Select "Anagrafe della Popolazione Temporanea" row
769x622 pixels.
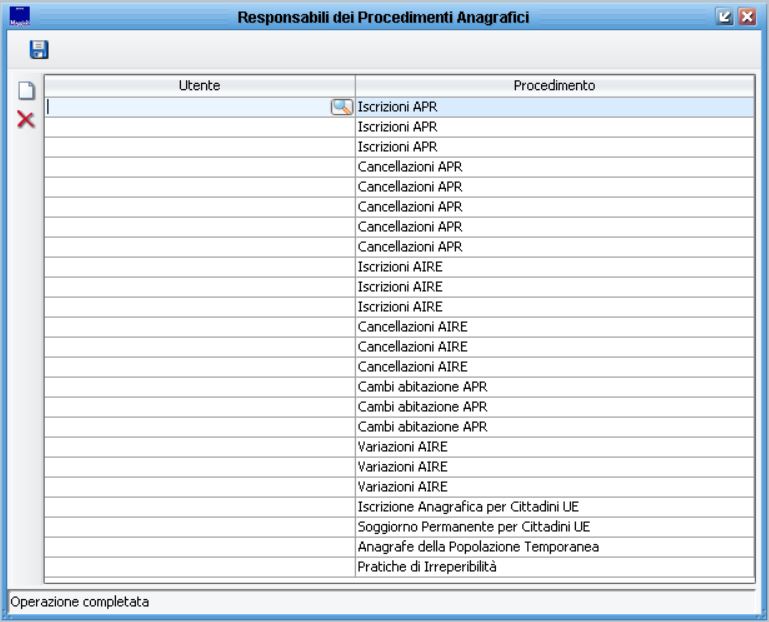(399, 547)
